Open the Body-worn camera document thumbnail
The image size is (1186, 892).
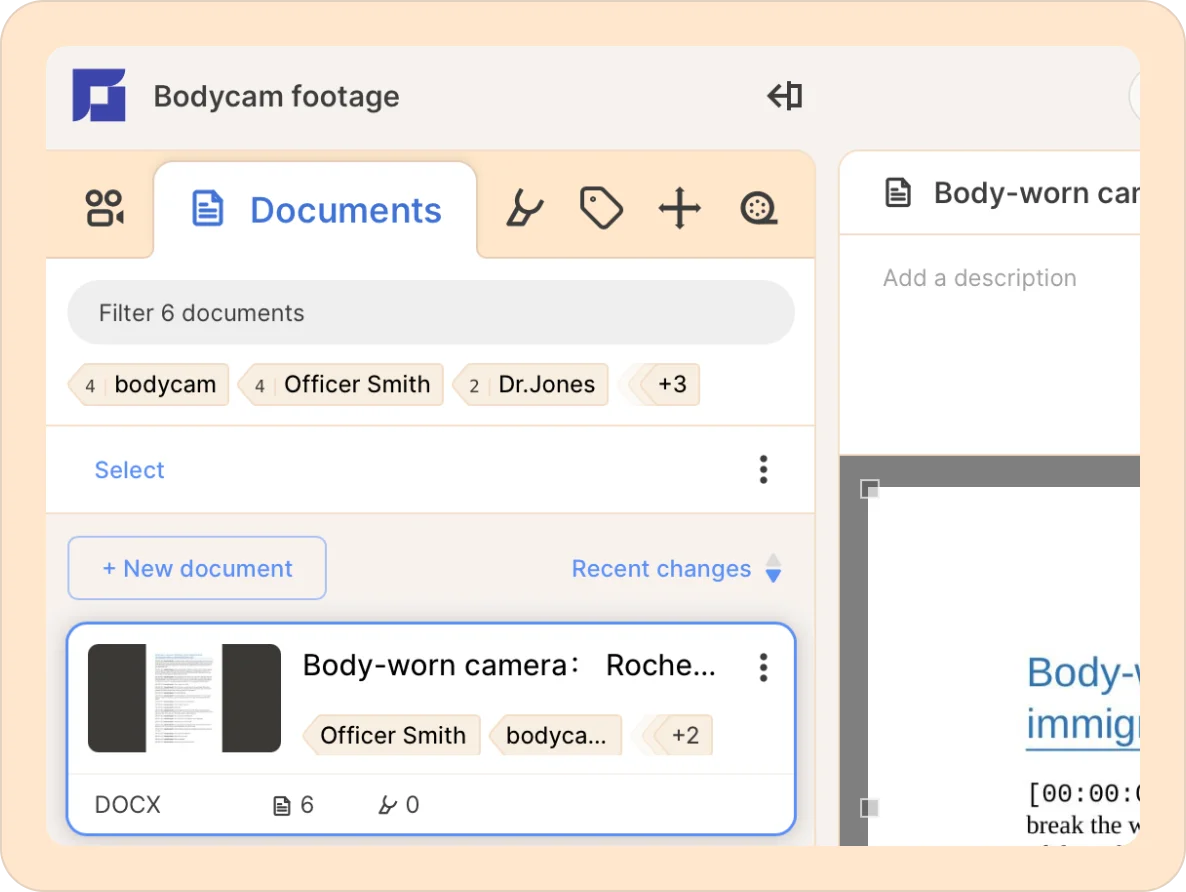tap(185, 698)
